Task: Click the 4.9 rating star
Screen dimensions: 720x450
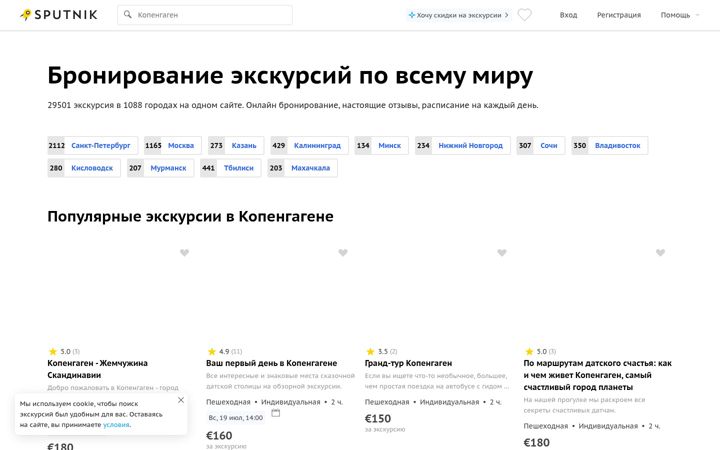Action: pos(211,351)
